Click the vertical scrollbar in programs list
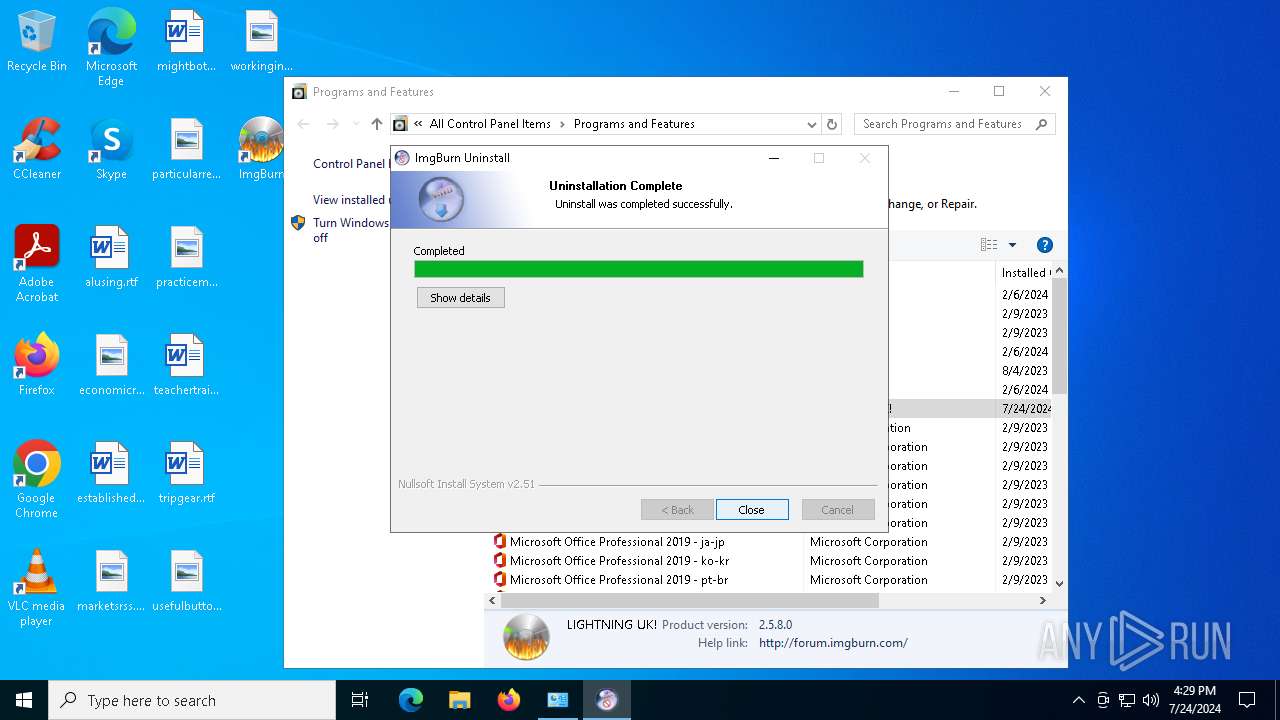This screenshot has height=720, width=1280. (x=1059, y=336)
